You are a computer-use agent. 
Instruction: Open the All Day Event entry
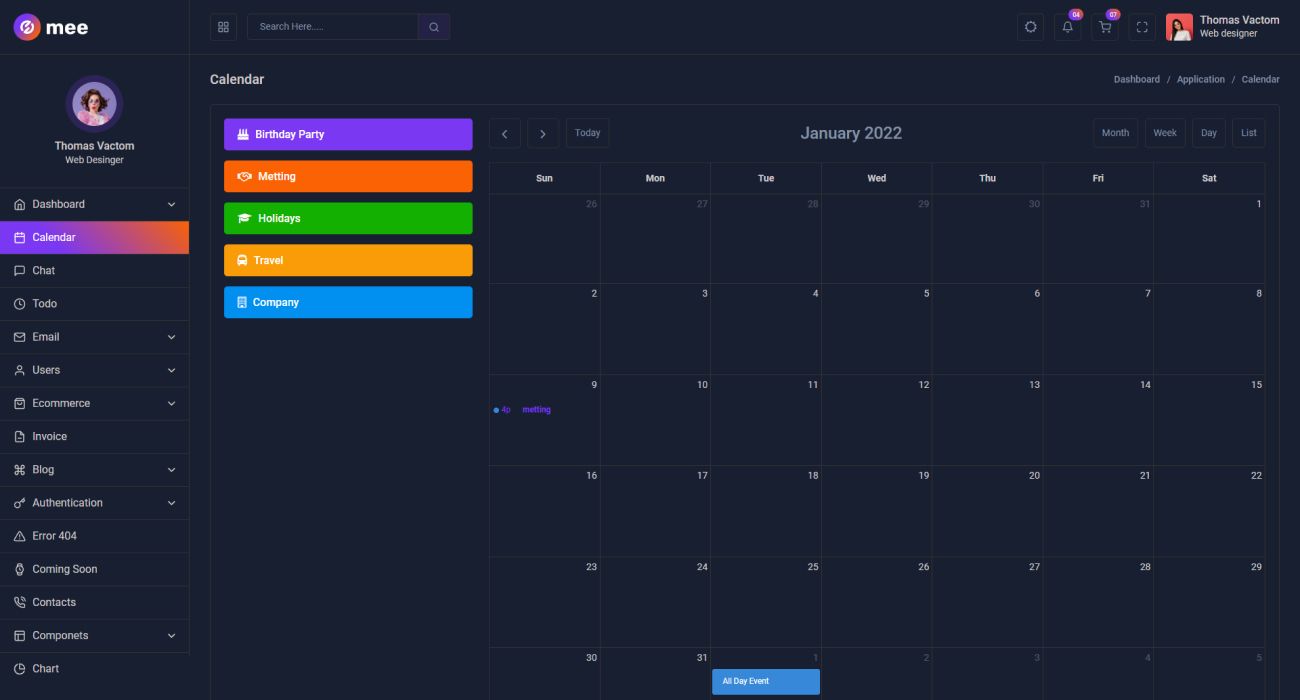pos(766,681)
